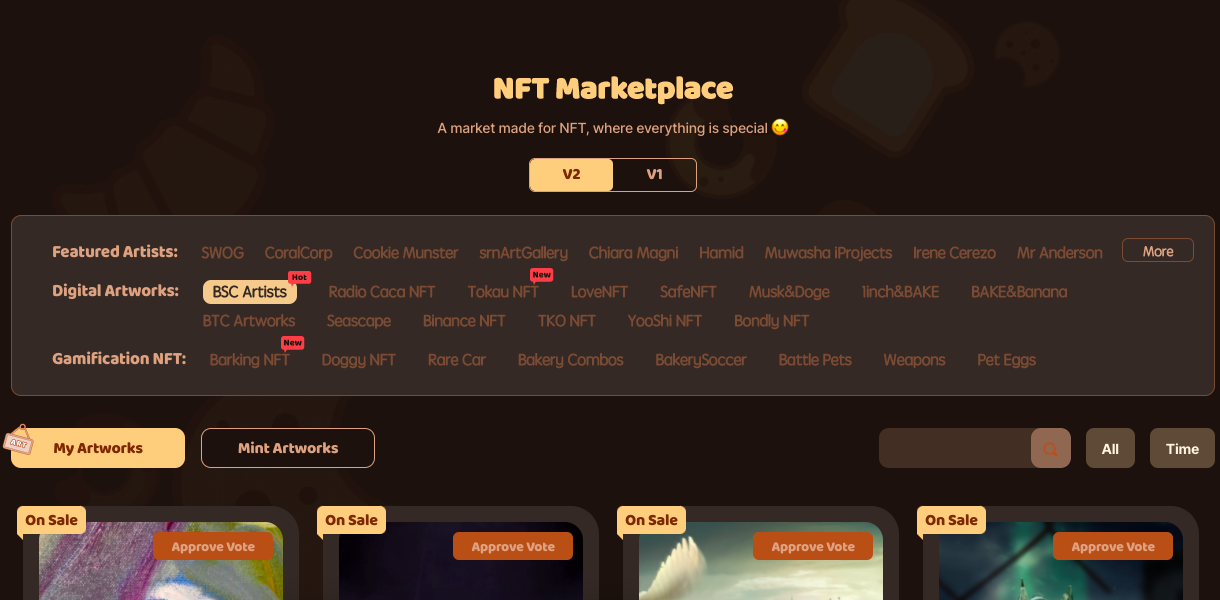Open Tokau NFT category
This screenshot has height=600, width=1220.
pyautogui.click(x=503, y=292)
